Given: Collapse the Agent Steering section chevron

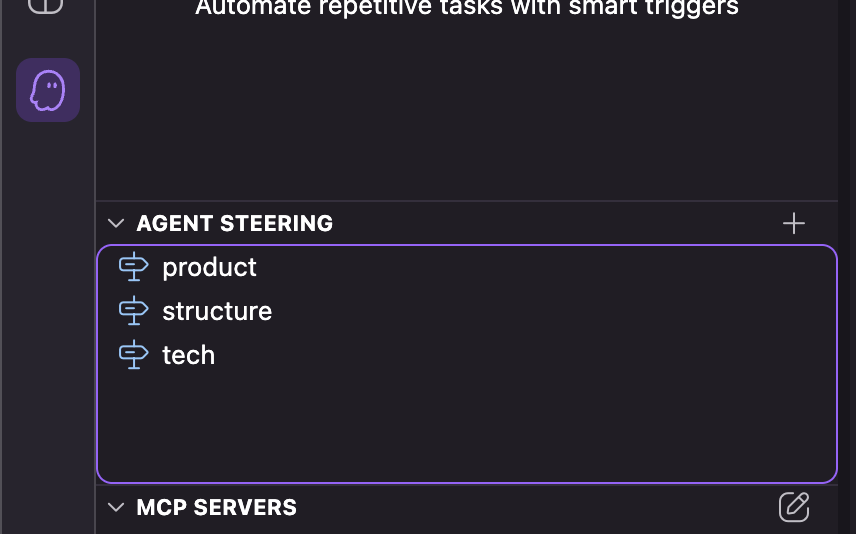Looking at the screenshot, I should (116, 223).
